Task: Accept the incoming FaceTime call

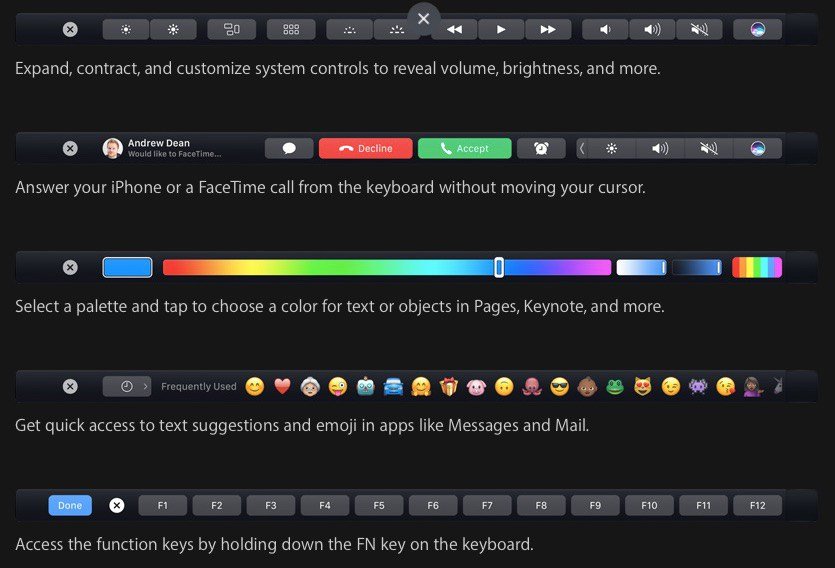Action: pos(464,148)
